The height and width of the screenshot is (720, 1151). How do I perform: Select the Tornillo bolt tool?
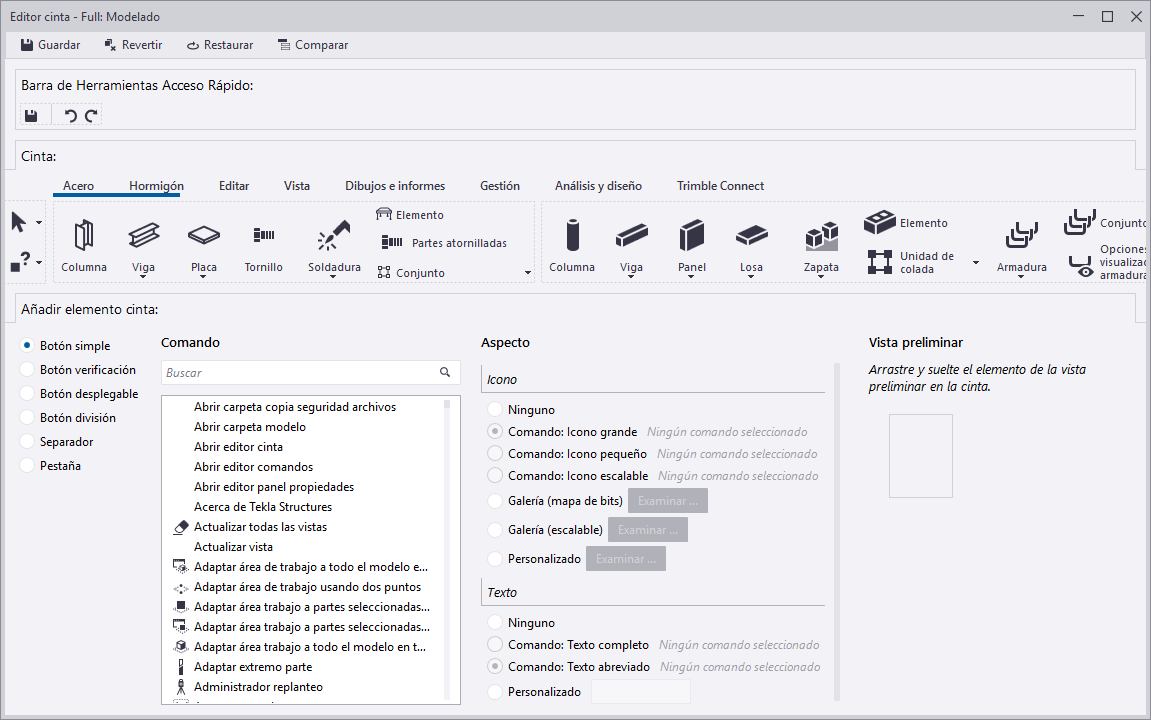tap(264, 236)
